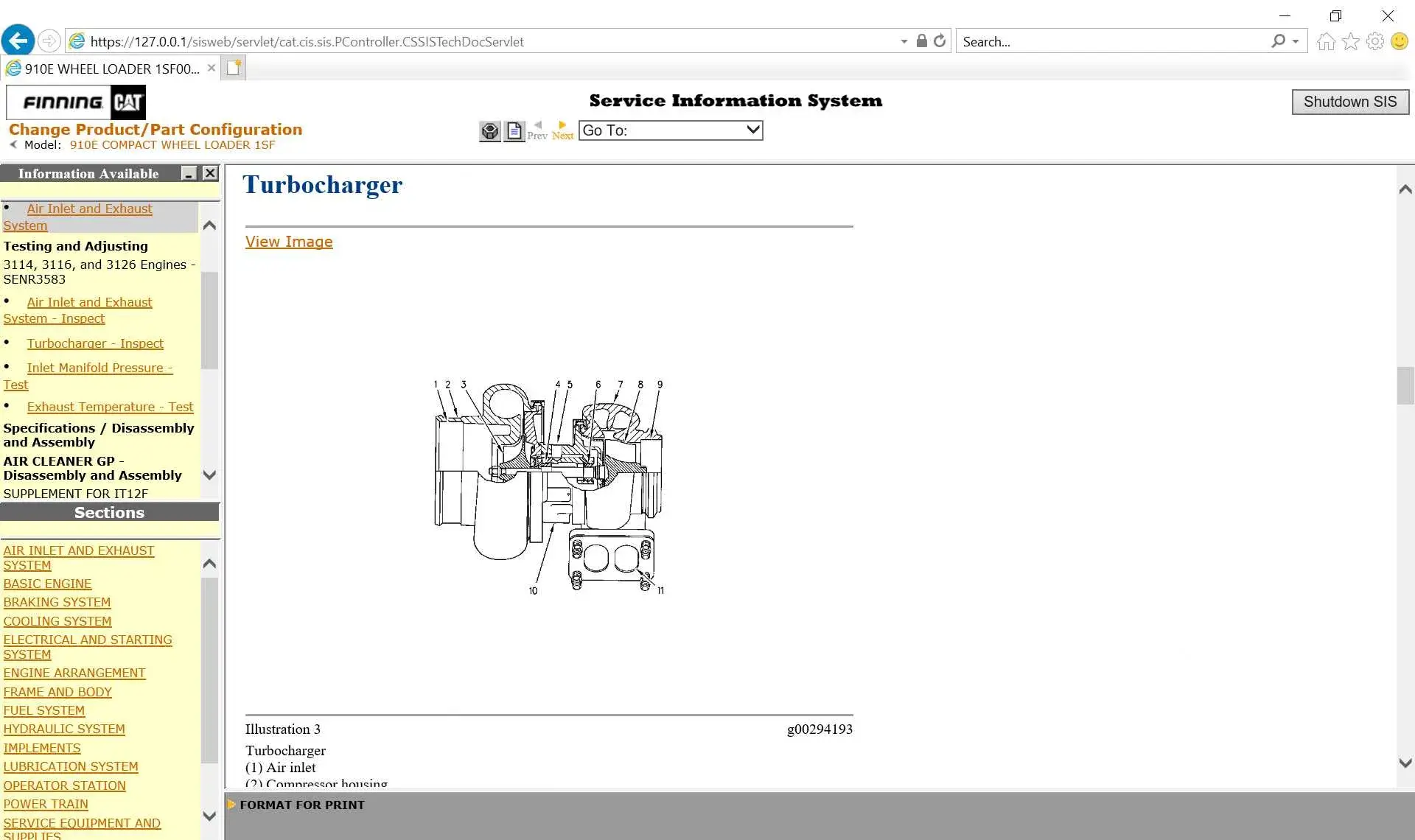
Task: Open Turbocharger - Inspect link
Action: pyautogui.click(x=95, y=343)
